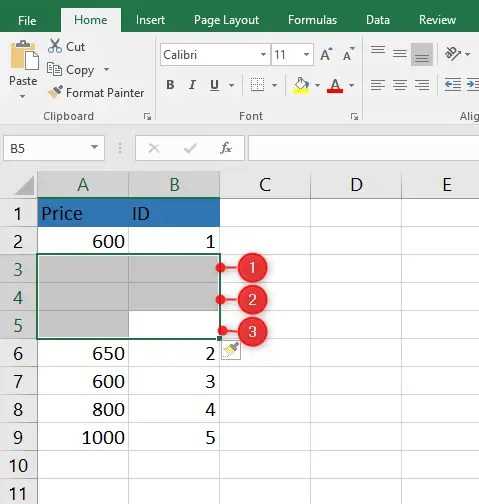Click the text orientation icon

(453, 53)
